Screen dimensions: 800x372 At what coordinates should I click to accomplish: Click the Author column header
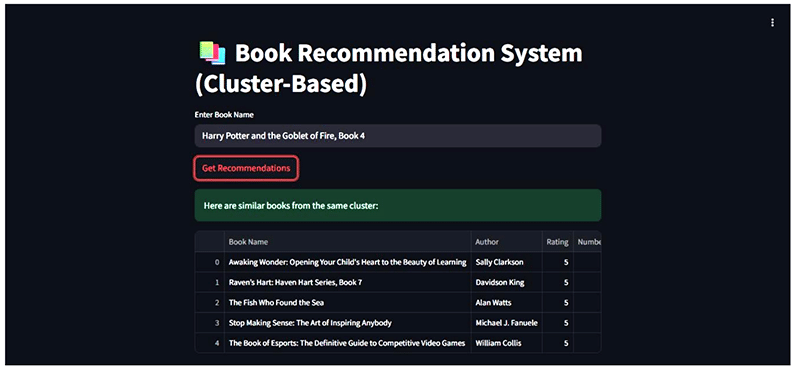coord(506,242)
